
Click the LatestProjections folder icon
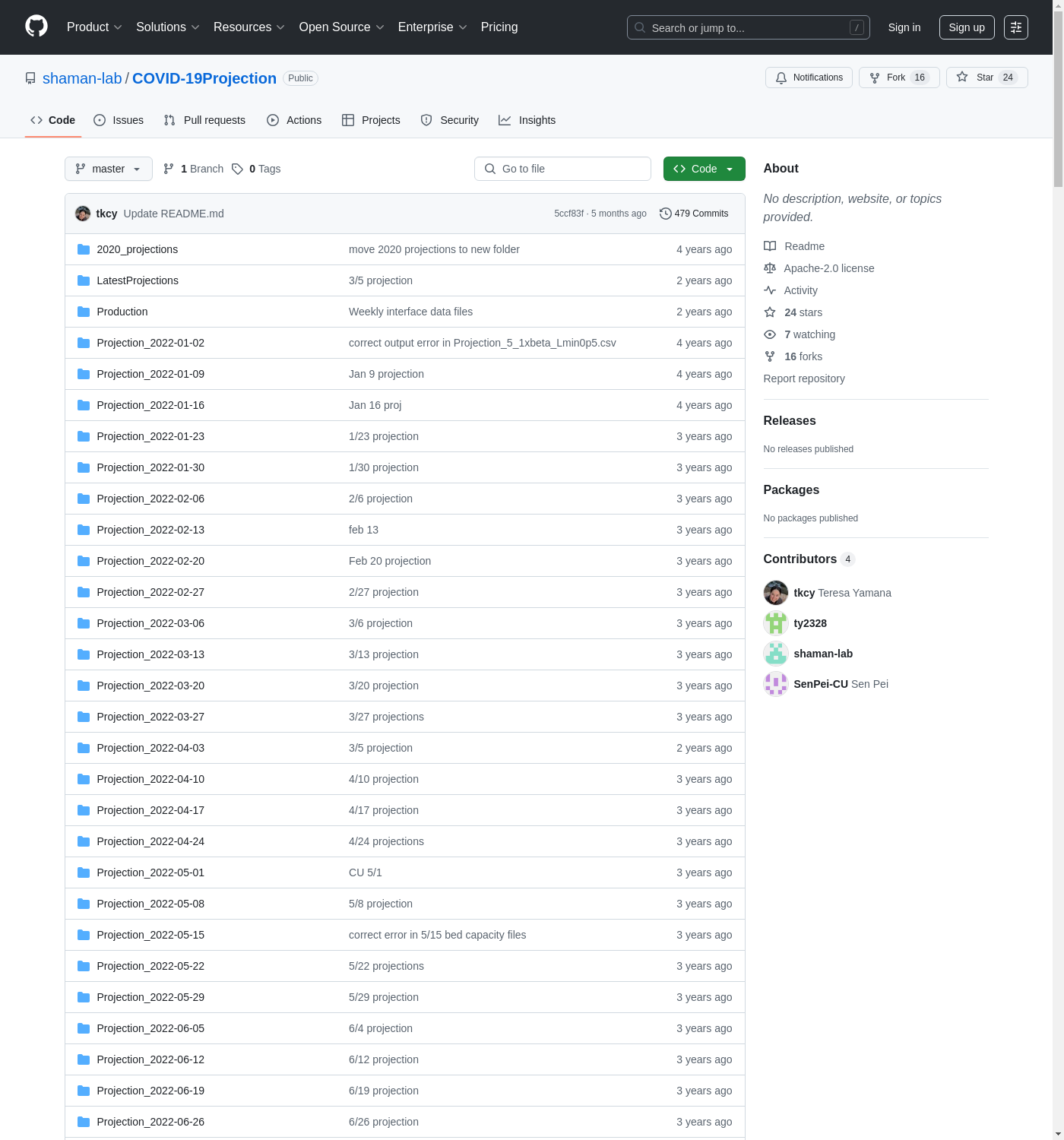pos(84,280)
